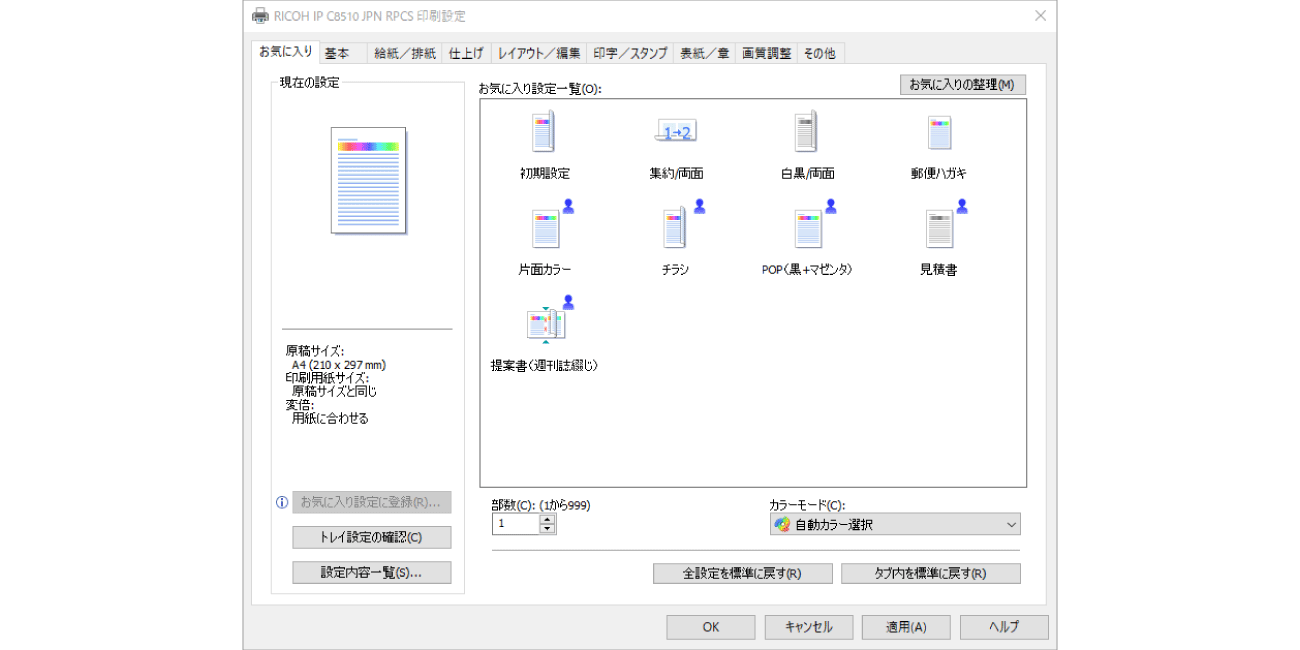
Task: Pick the 見積書 user preset icon
Action: (938, 229)
